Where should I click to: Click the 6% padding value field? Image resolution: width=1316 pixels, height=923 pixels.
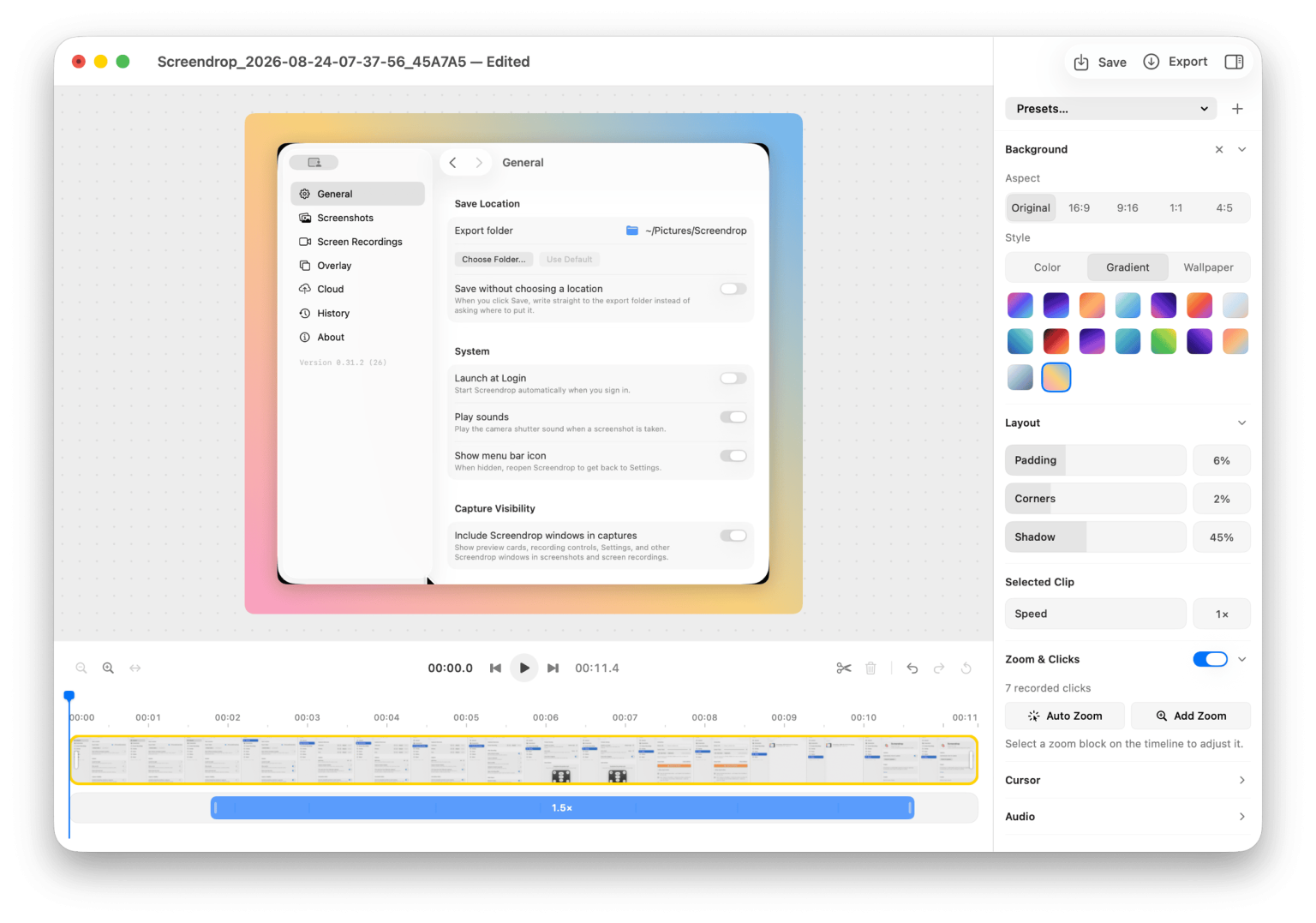click(1222, 460)
